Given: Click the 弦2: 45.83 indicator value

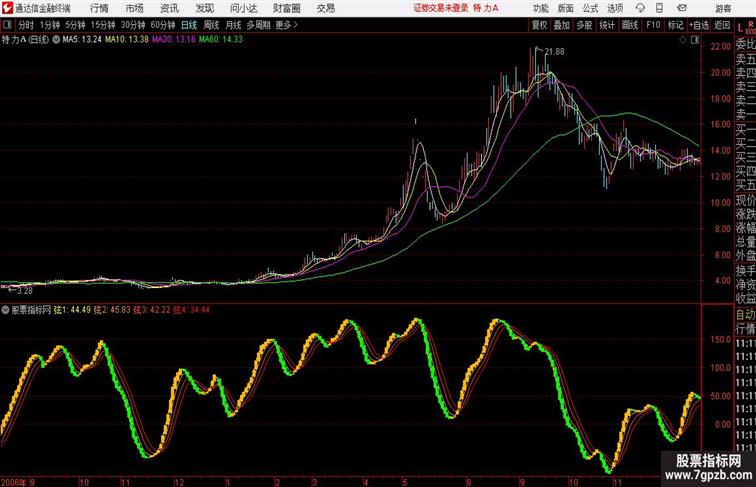Looking at the screenshot, I should click(112, 310).
